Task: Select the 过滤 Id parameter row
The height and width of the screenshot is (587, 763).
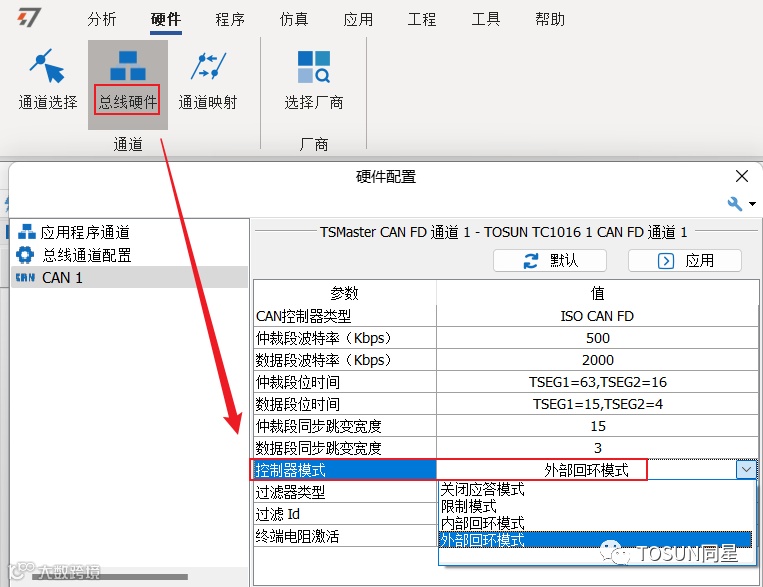Action: click(345, 514)
